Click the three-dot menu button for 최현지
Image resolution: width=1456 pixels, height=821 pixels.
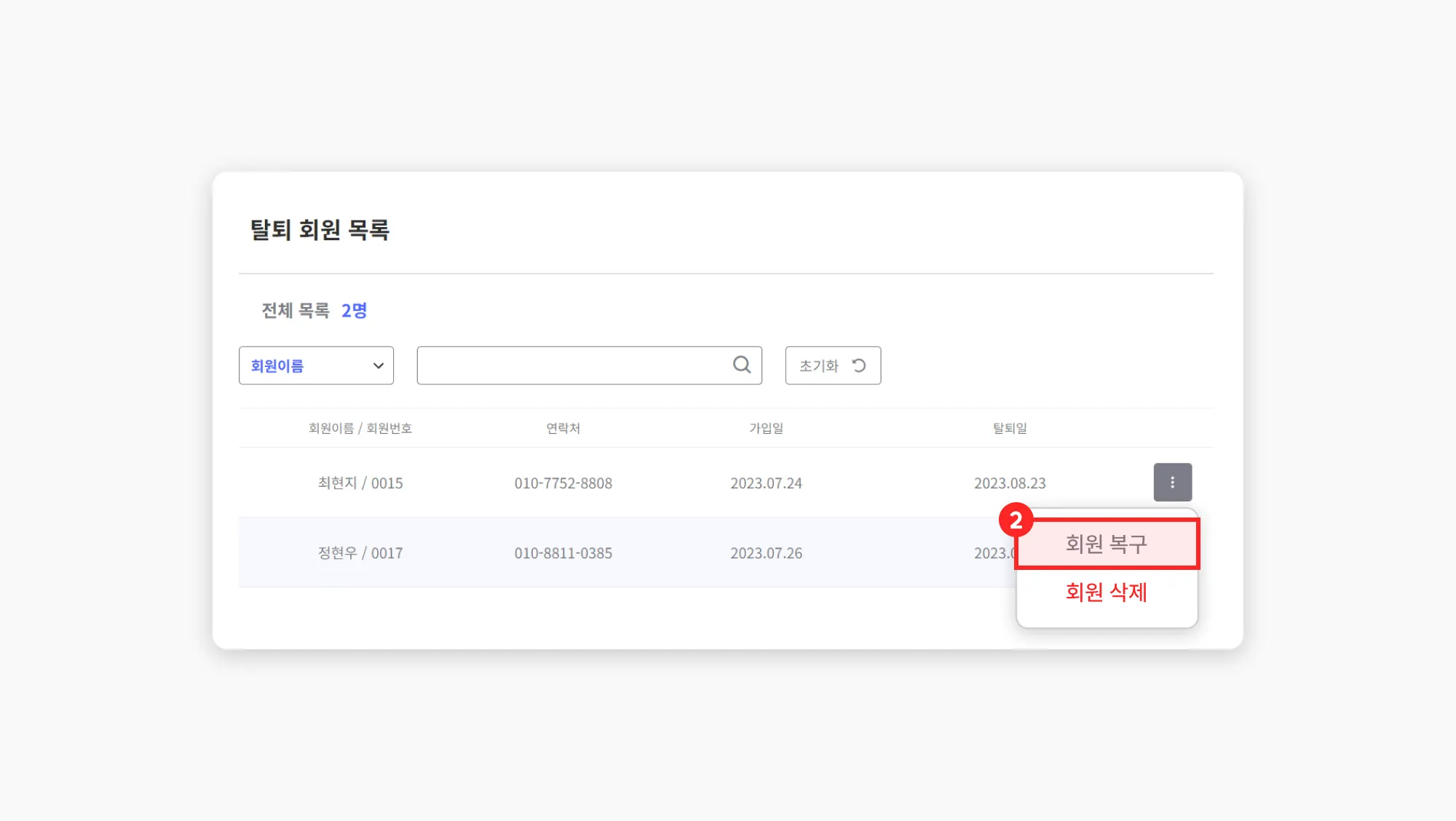pos(1172,482)
